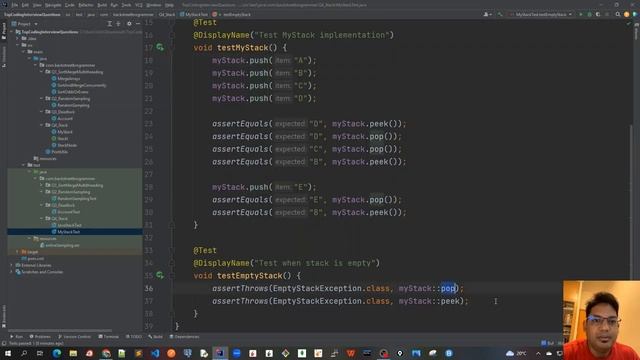
Task: Open the File menu
Action: coord(15,5)
